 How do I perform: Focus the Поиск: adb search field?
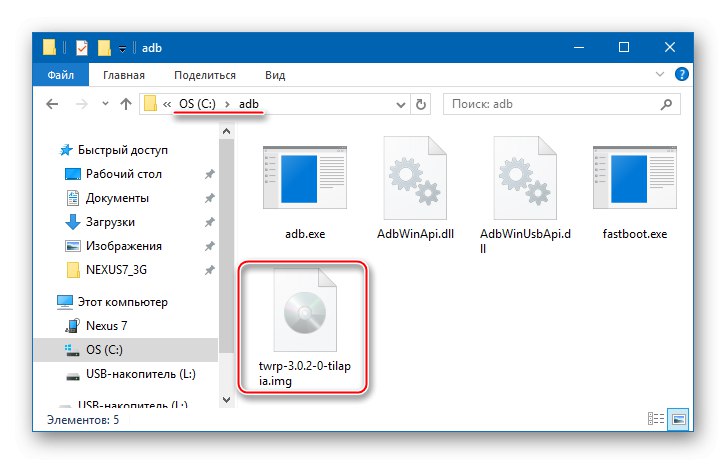click(x=553, y=104)
